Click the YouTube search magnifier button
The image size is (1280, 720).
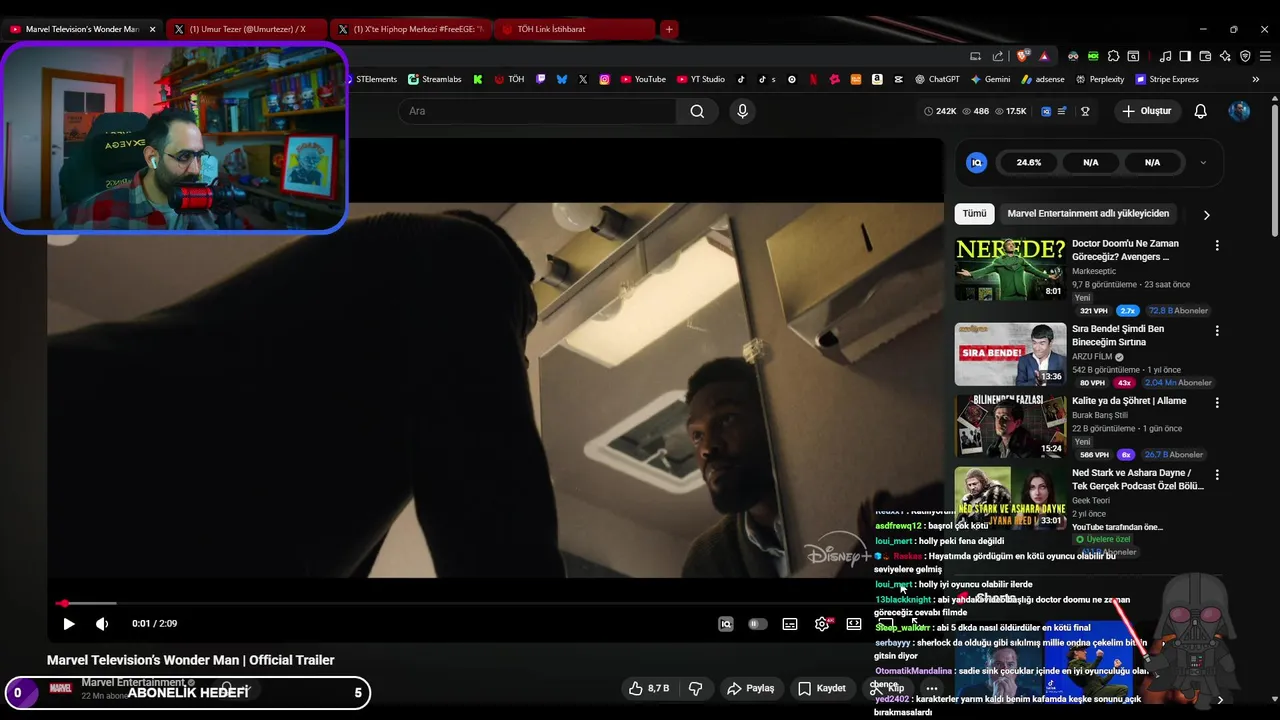697,111
